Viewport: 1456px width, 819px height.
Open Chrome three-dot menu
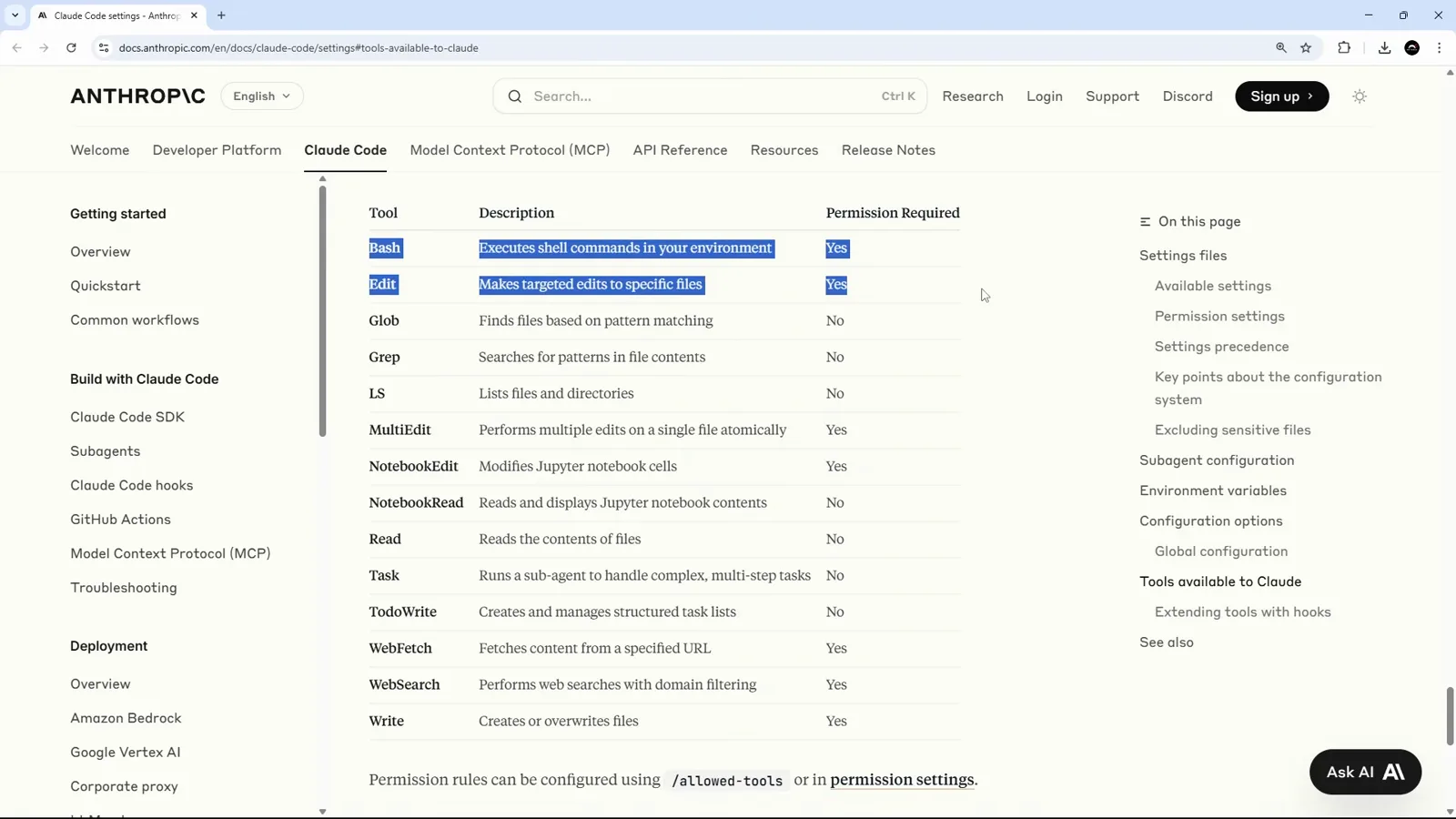click(1439, 47)
